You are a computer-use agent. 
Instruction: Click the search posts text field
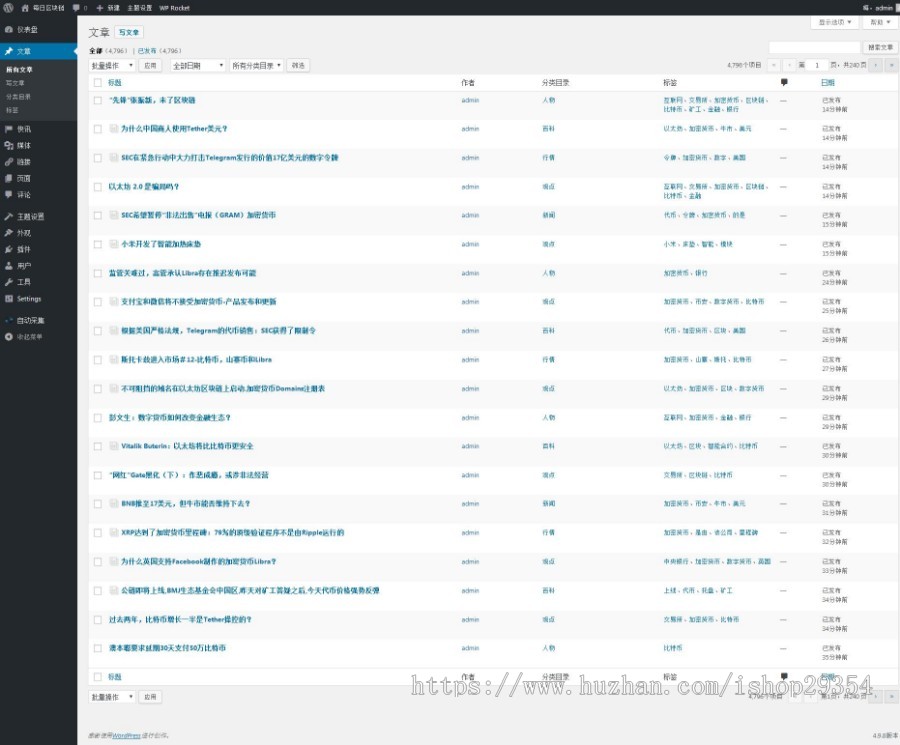814,47
